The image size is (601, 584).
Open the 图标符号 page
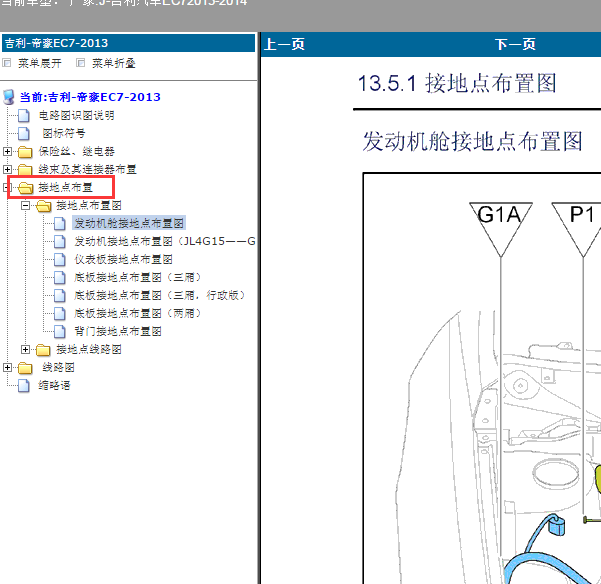point(64,133)
